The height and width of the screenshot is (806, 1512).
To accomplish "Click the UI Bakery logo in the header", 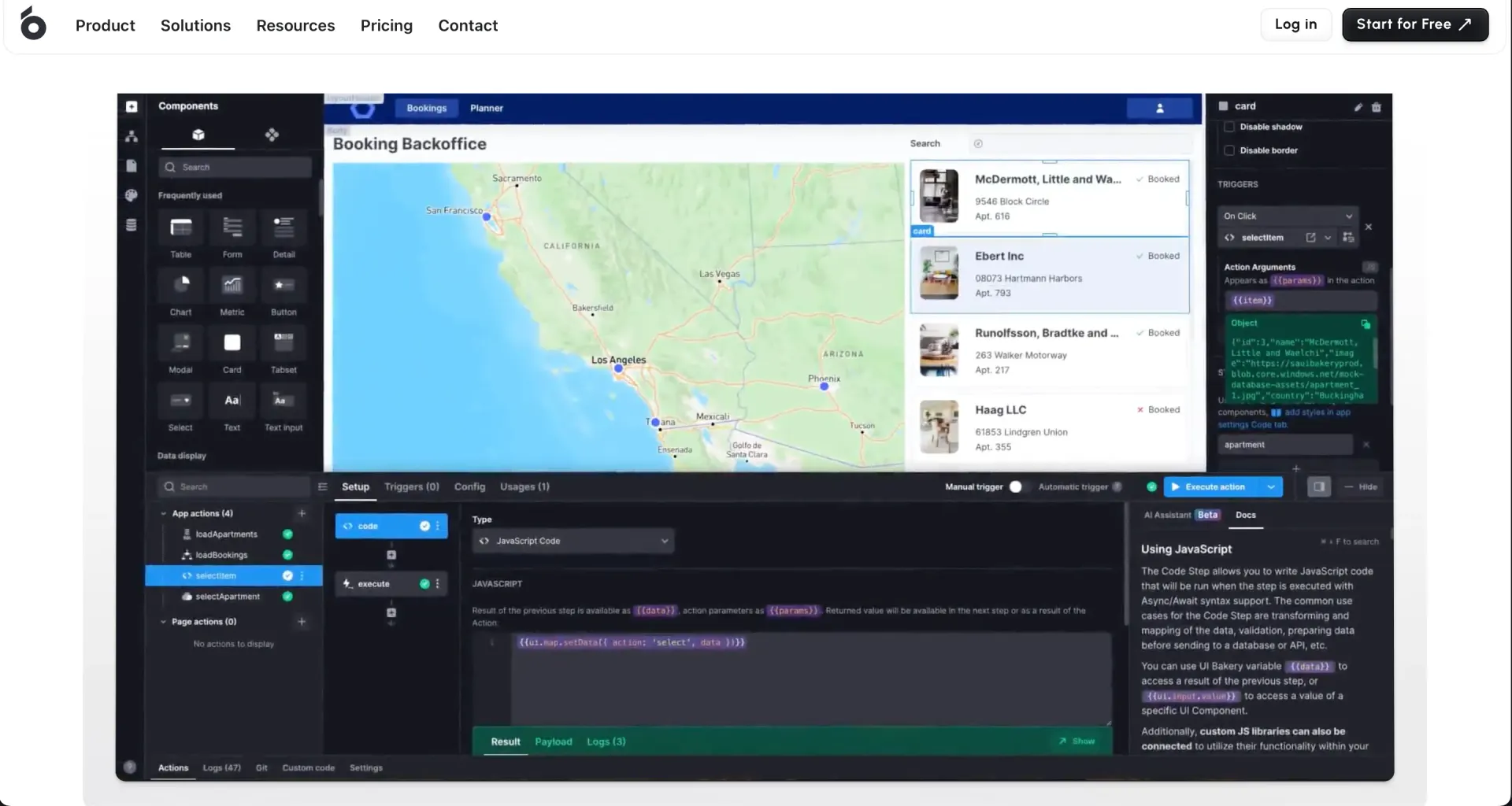I will coord(33,24).
